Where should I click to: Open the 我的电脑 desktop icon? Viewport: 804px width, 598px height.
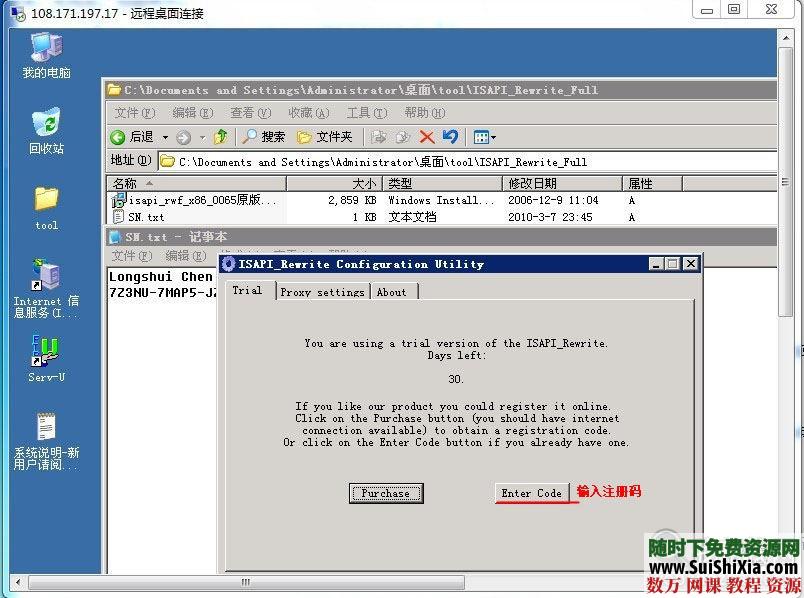tap(46, 50)
